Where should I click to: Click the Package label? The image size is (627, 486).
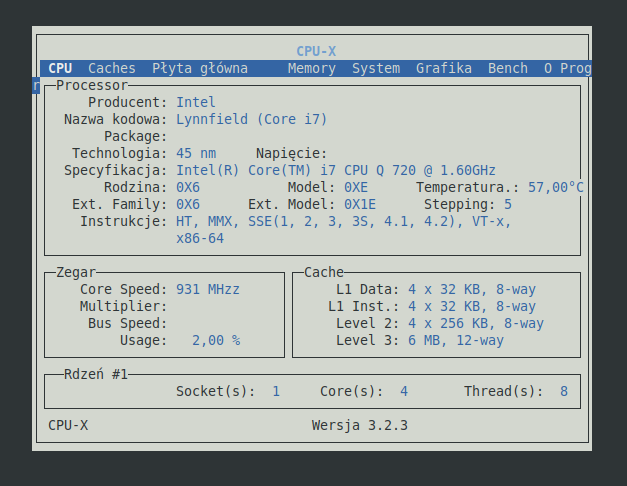[x=135, y=136]
